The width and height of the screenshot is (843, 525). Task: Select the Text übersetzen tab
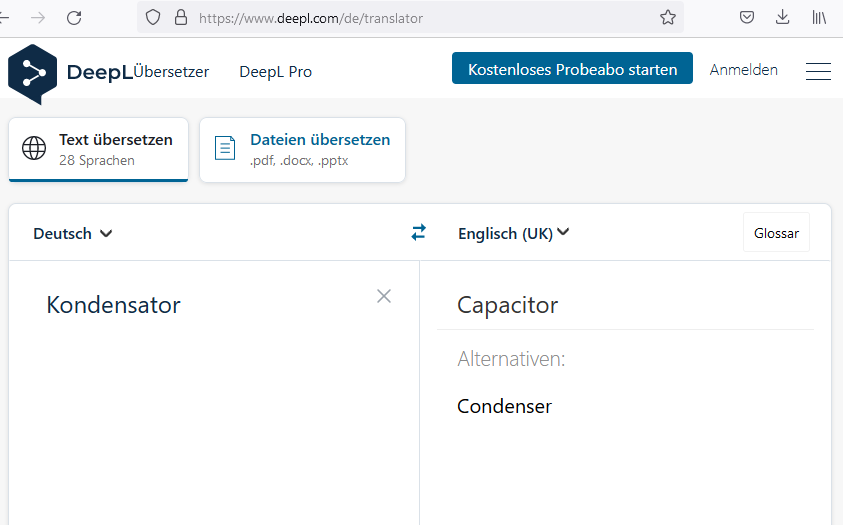click(98, 150)
